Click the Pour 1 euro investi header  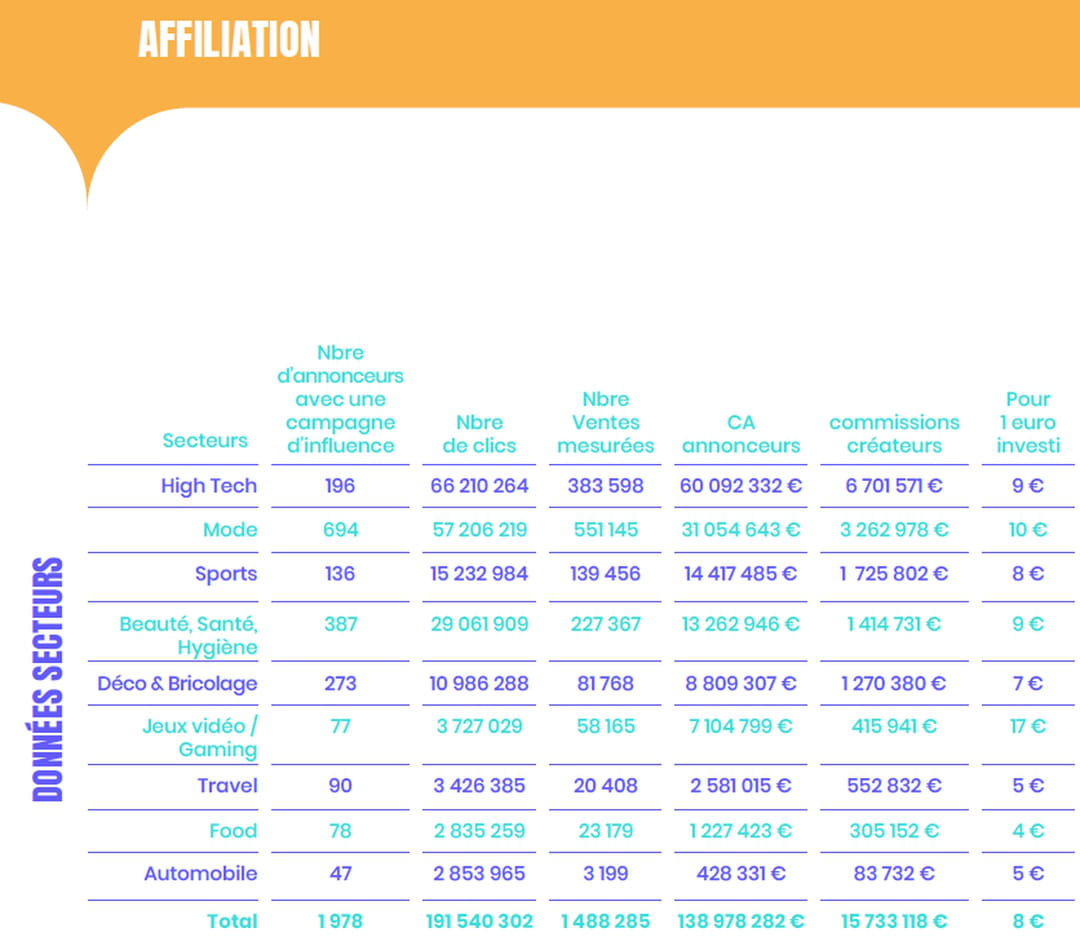pos(1028,423)
